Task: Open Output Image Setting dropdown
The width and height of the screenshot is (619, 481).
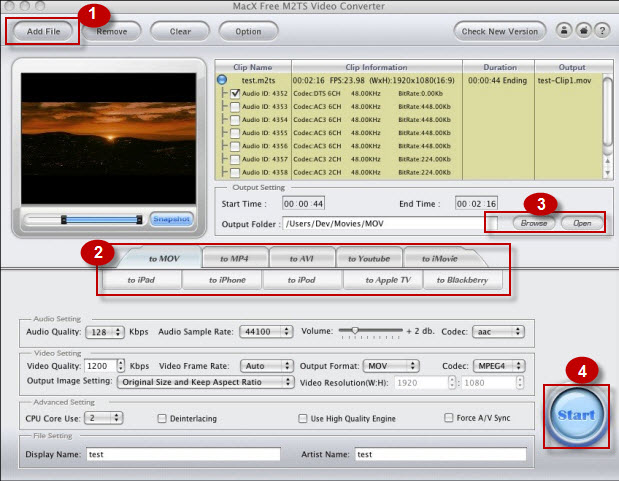Action: pos(206,382)
